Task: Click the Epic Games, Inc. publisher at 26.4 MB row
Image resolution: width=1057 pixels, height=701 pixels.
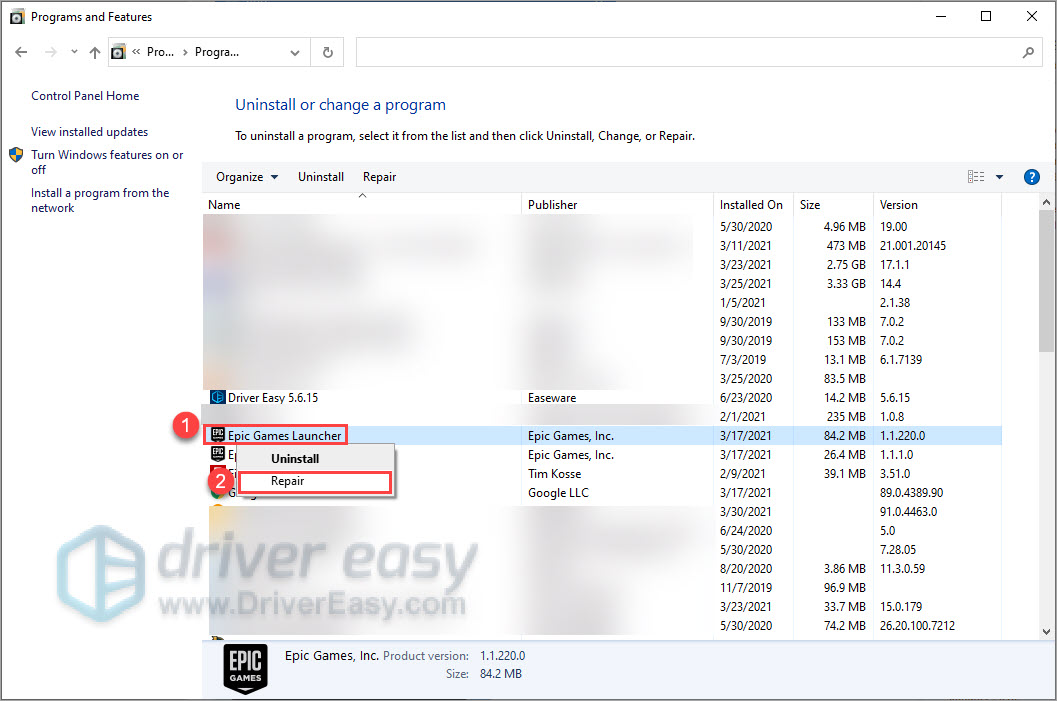Action: pos(570,455)
